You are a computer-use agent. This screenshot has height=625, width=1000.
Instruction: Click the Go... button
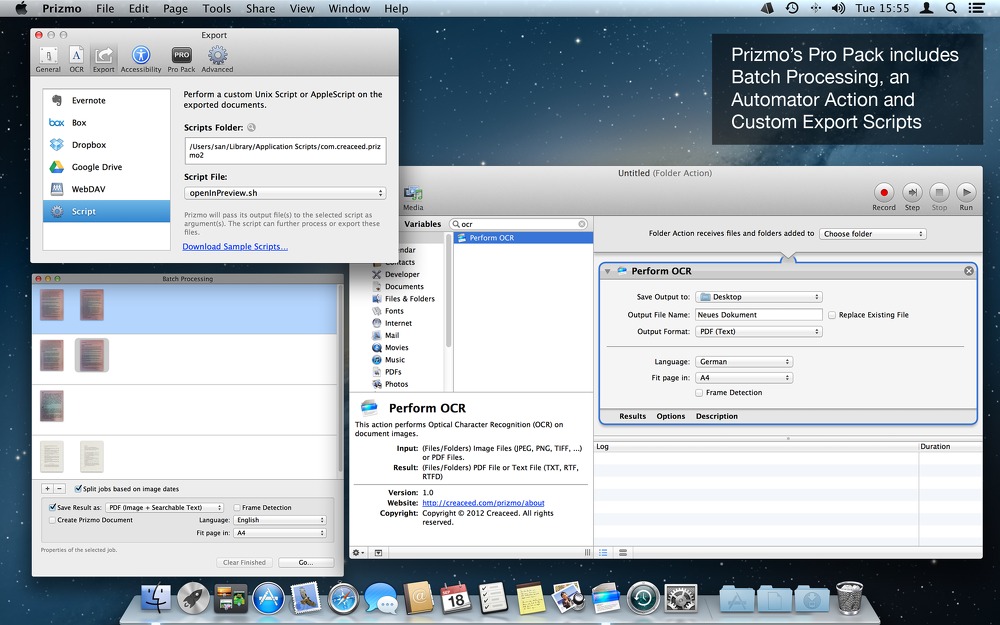click(x=306, y=562)
